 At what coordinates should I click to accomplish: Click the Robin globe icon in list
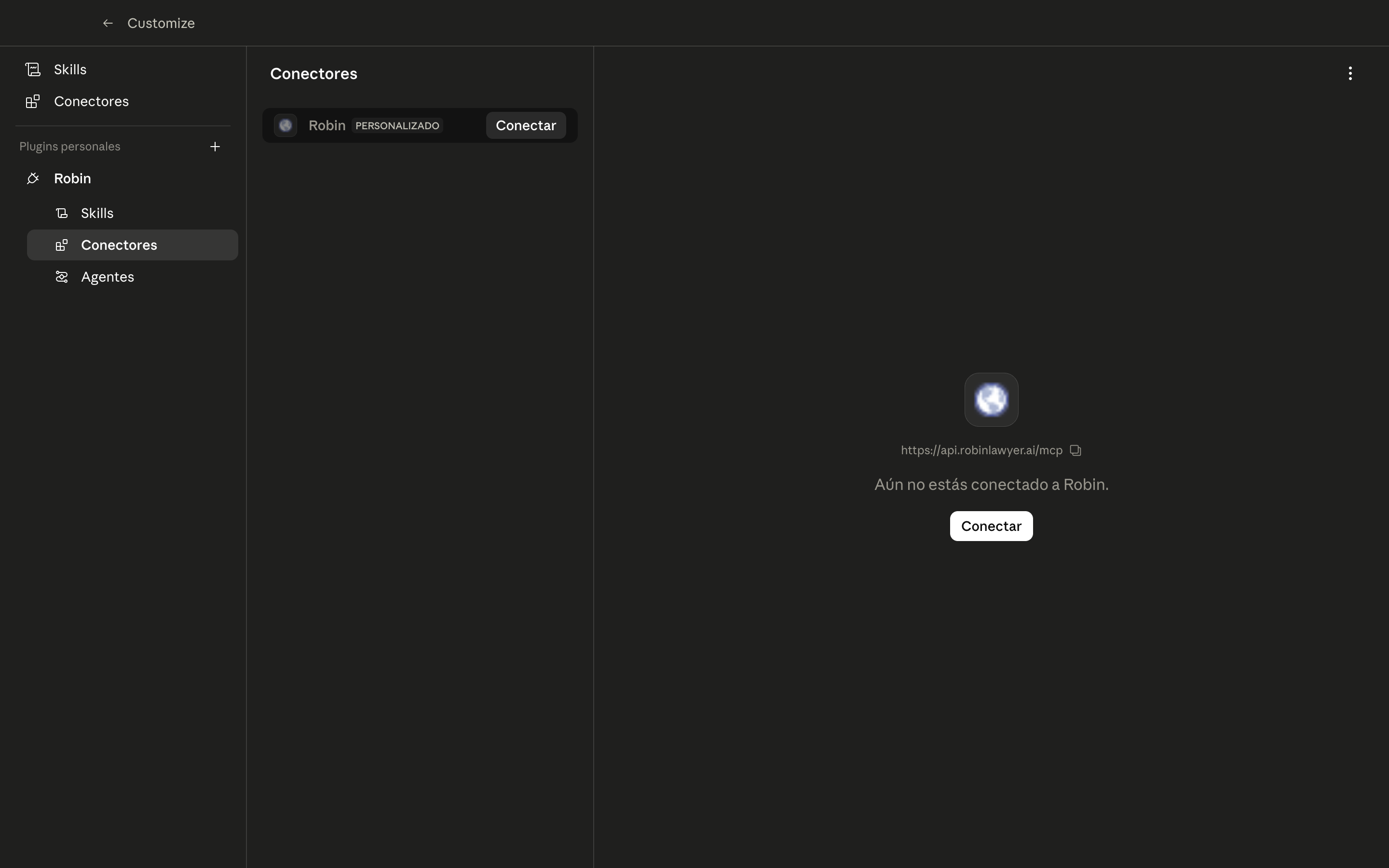(285, 126)
